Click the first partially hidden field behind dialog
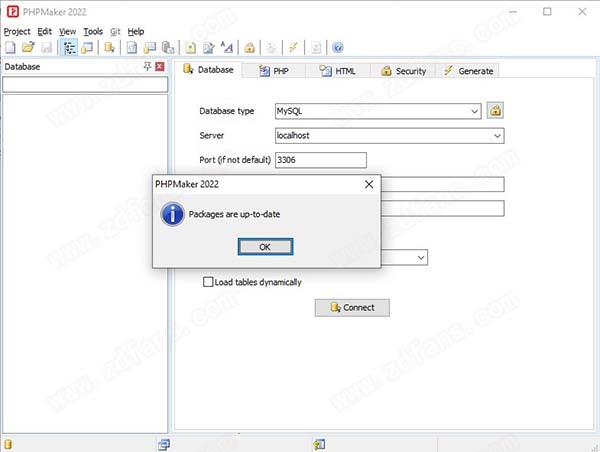Image resolution: width=600 pixels, height=452 pixels. pos(442,184)
